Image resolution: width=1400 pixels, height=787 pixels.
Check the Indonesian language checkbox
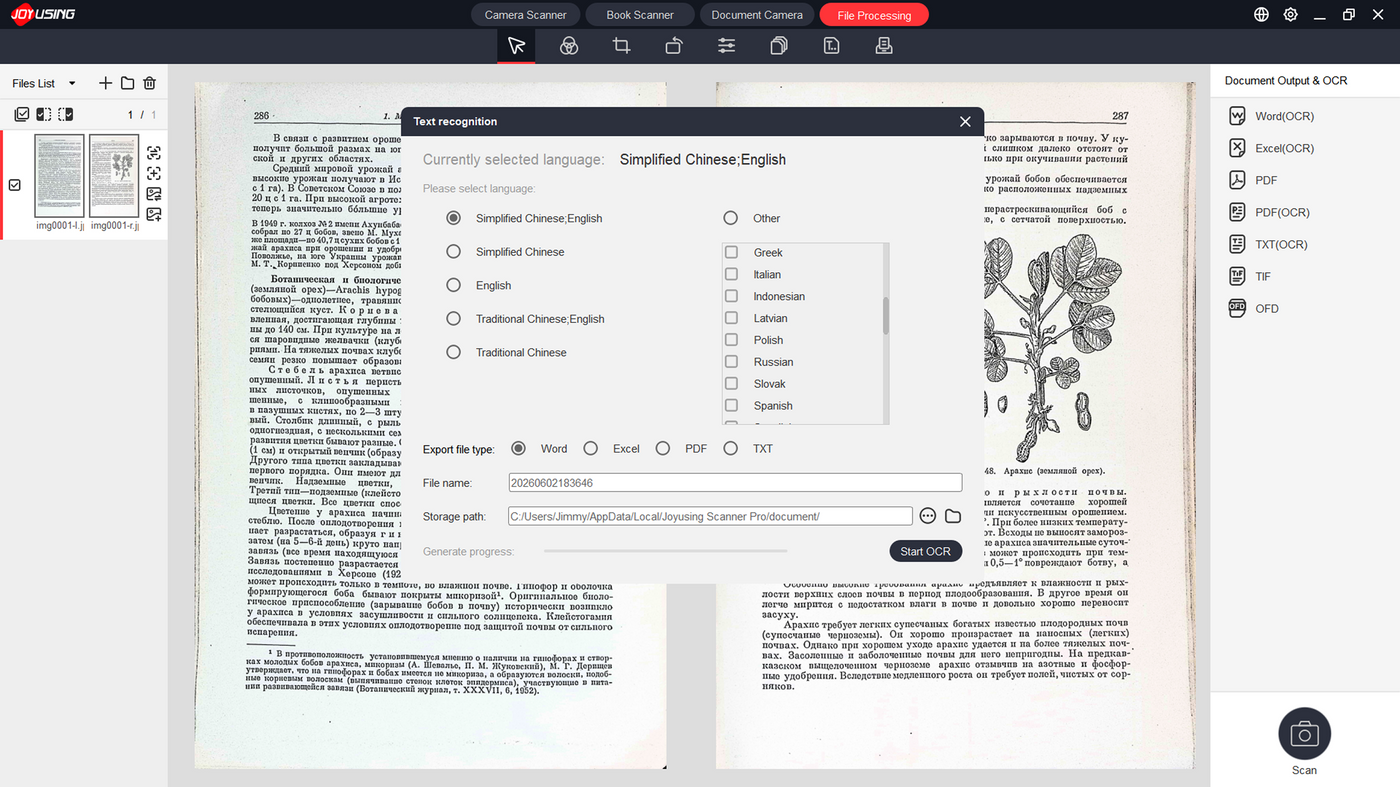click(731, 296)
